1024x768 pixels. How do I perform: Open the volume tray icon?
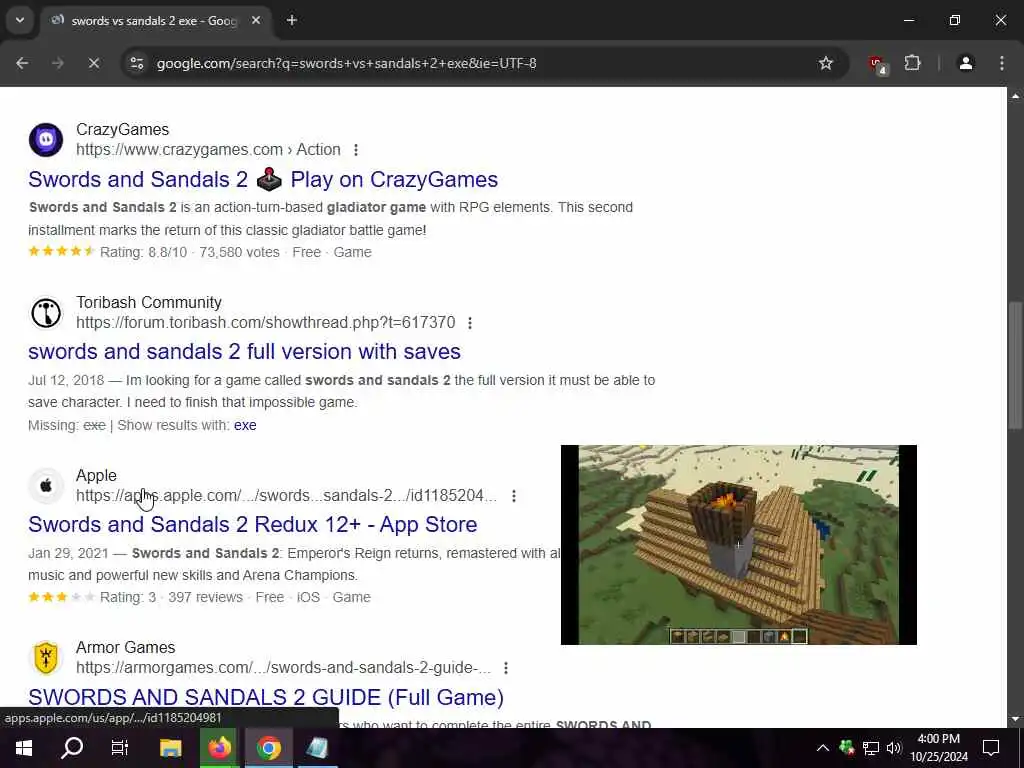[894, 748]
